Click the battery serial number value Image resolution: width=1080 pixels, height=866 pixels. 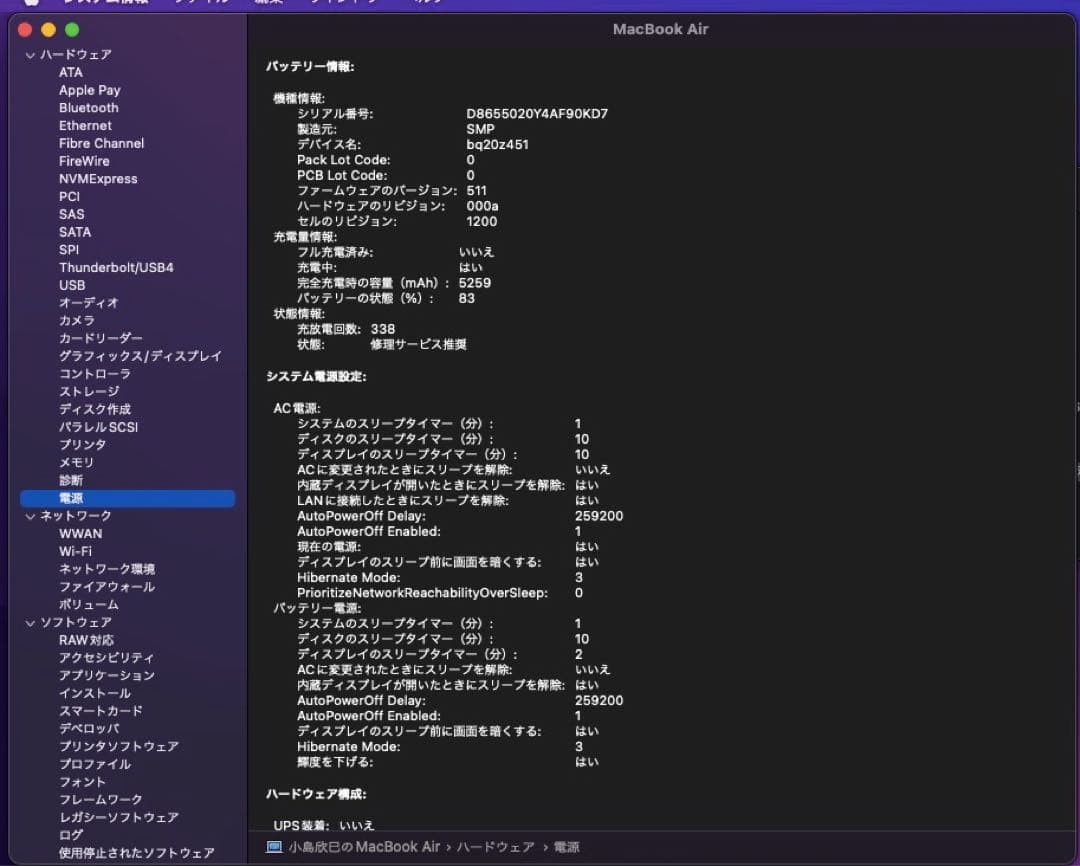(537, 114)
